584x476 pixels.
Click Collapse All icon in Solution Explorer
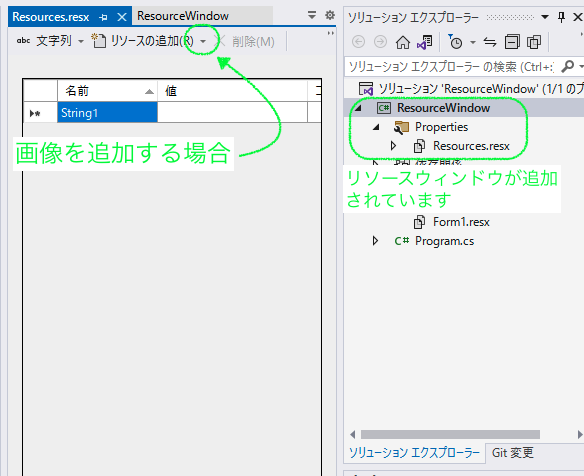[512, 42]
